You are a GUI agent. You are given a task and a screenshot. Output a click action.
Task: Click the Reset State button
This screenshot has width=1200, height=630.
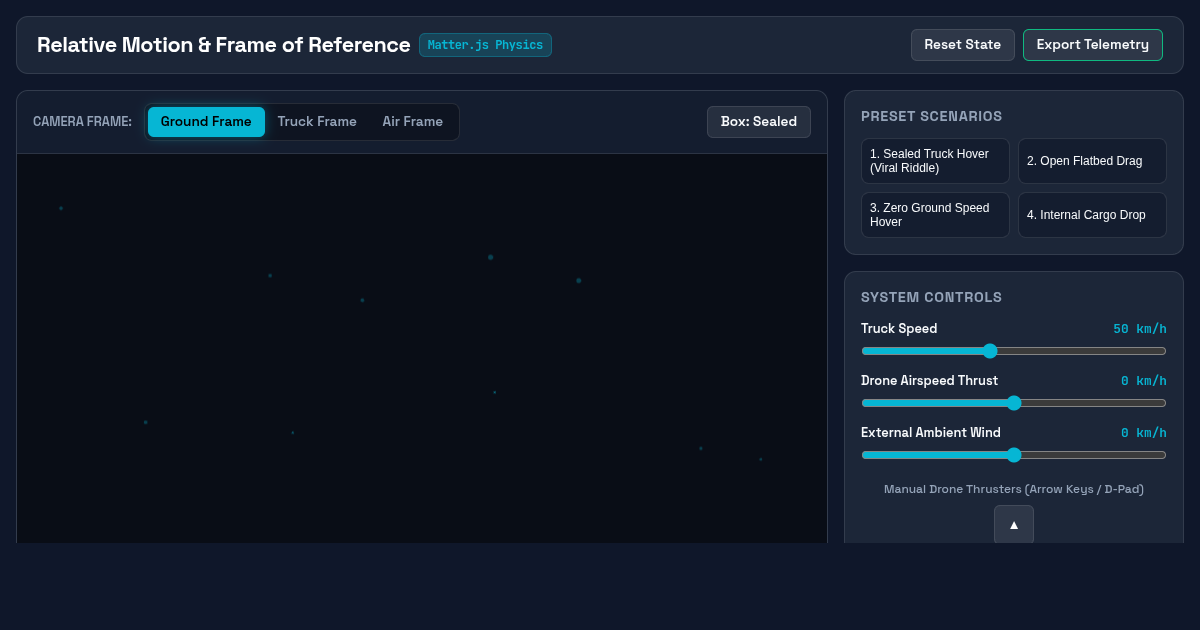point(963,45)
